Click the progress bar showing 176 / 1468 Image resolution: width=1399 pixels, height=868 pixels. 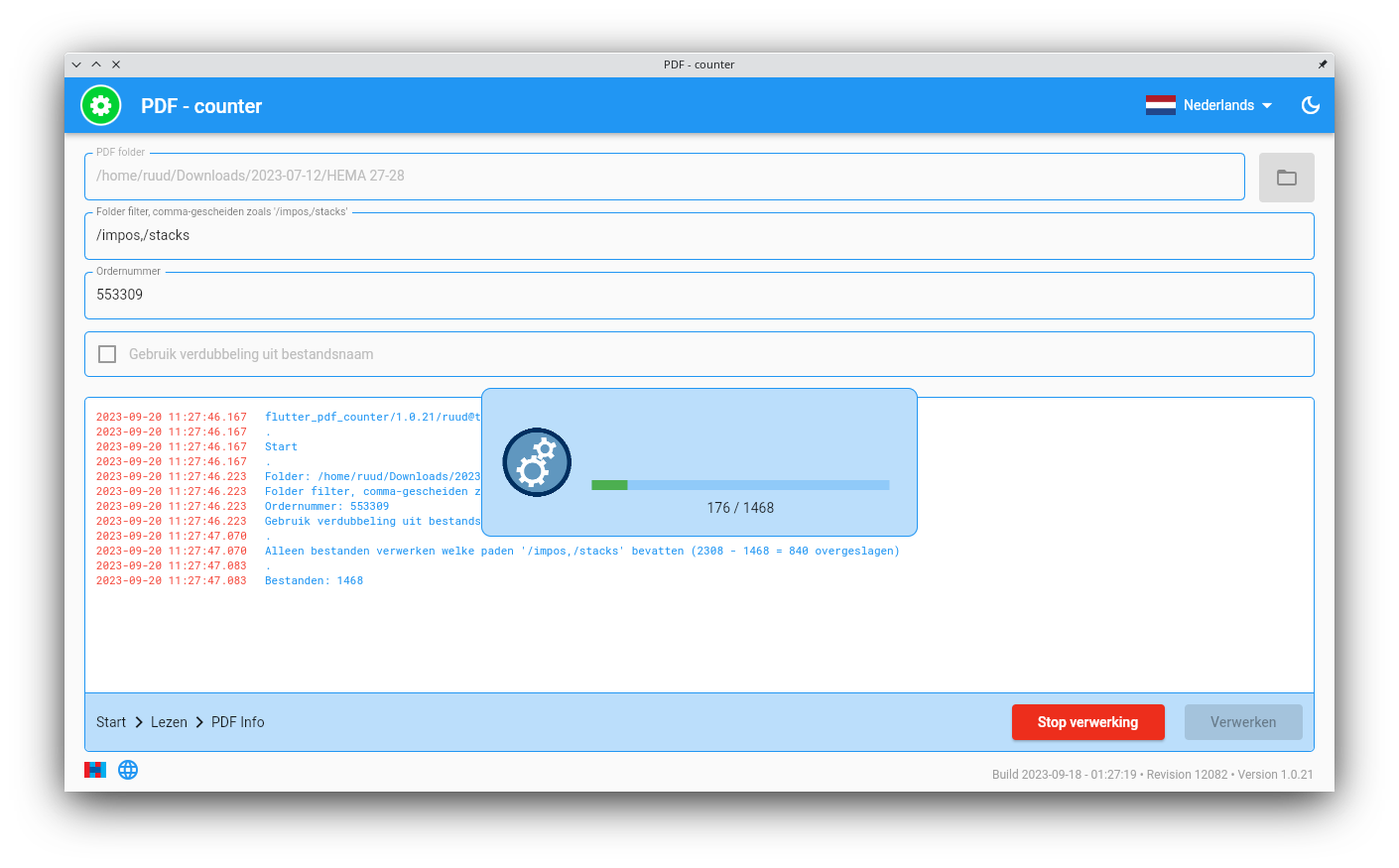(x=740, y=485)
